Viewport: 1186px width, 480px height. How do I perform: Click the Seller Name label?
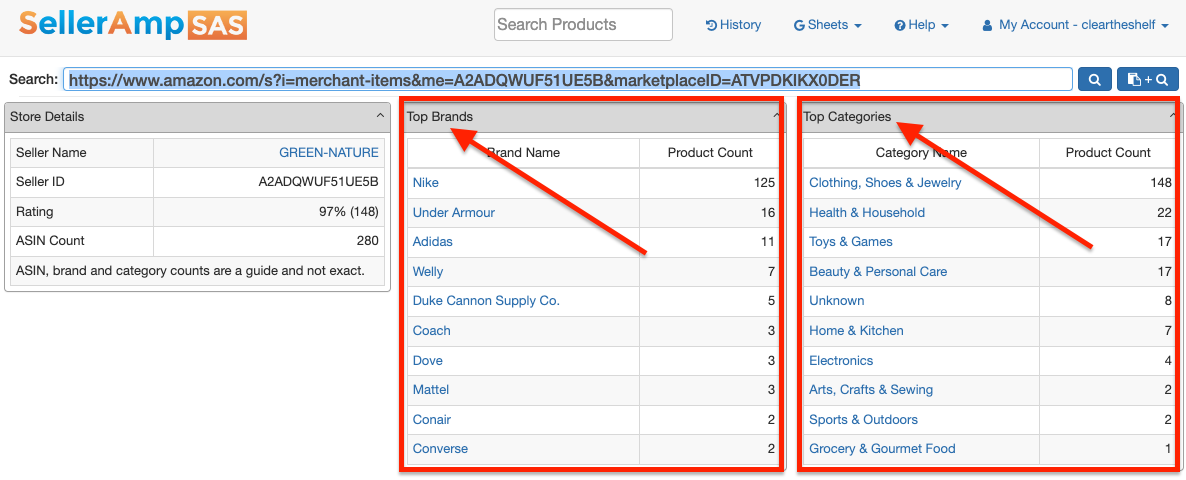point(51,153)
